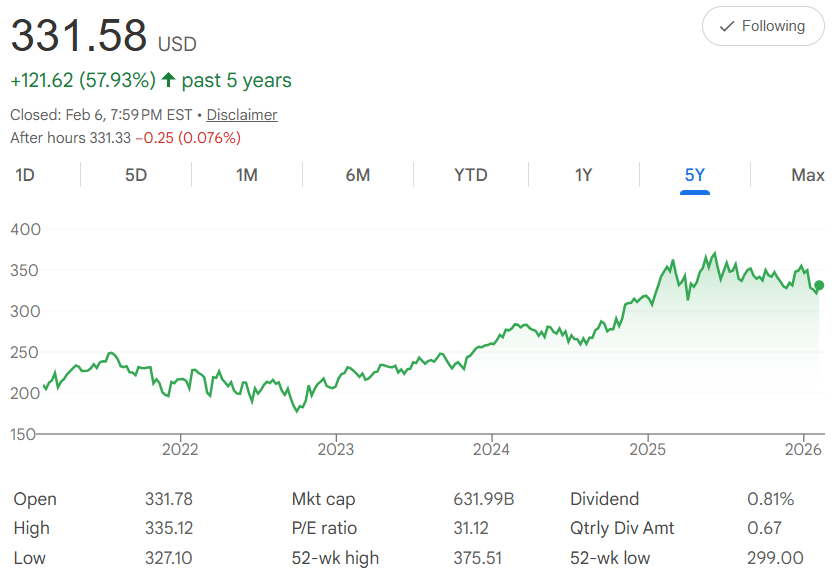Show the 1M price chart
The width and height of the screenshot is (839, 576).
coord(247,175)
